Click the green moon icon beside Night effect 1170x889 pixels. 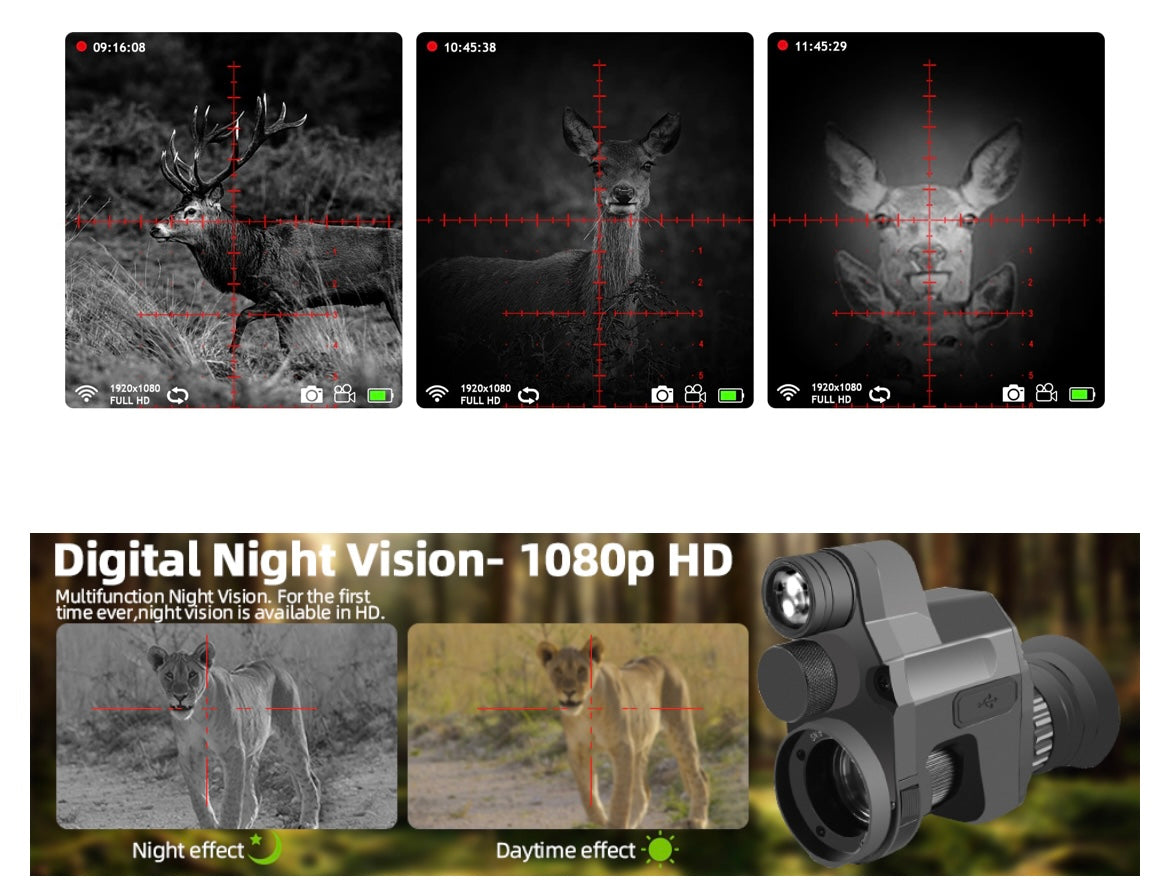click(264, 849)
